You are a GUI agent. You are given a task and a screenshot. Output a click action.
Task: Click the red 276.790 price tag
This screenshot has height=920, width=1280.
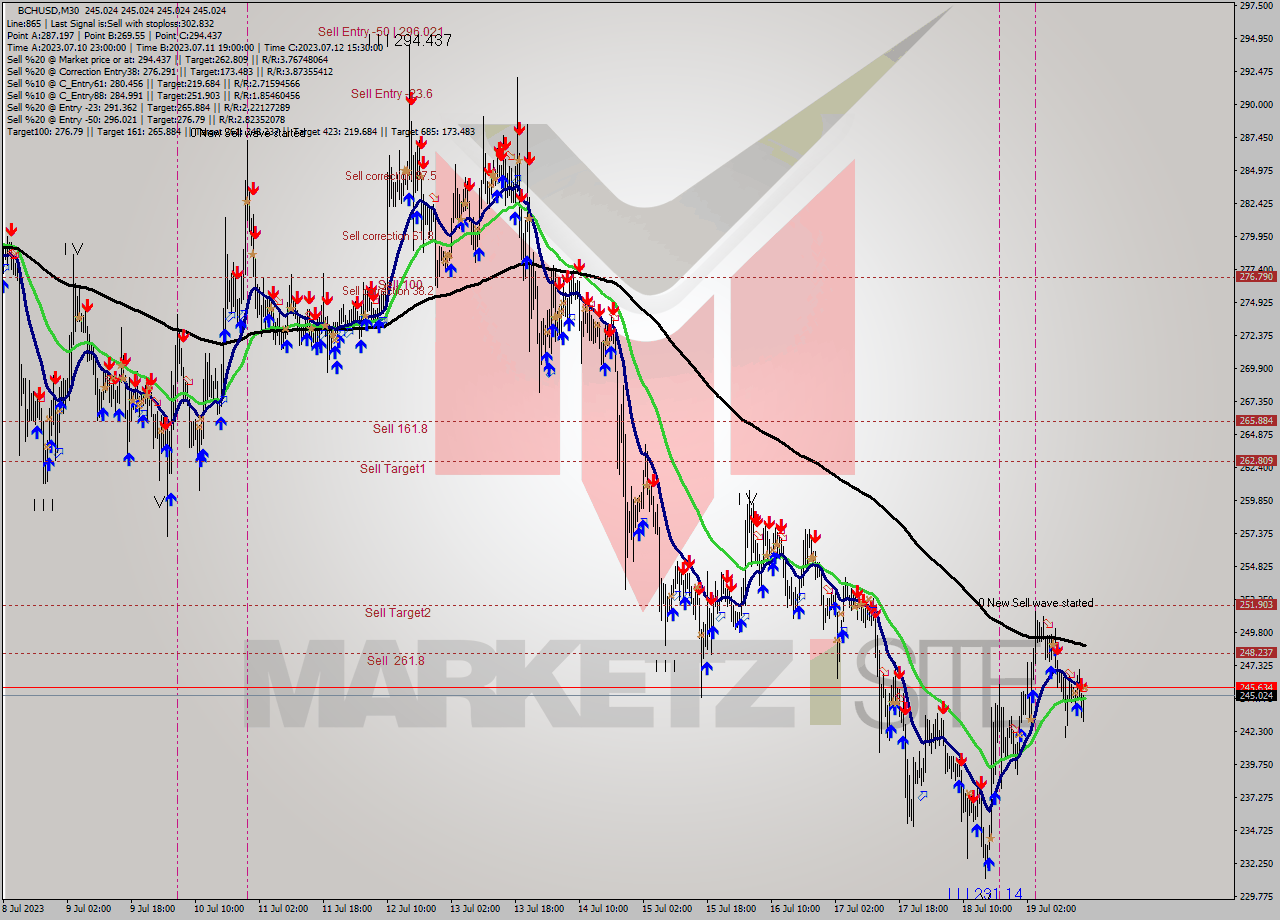[1256, 277]
